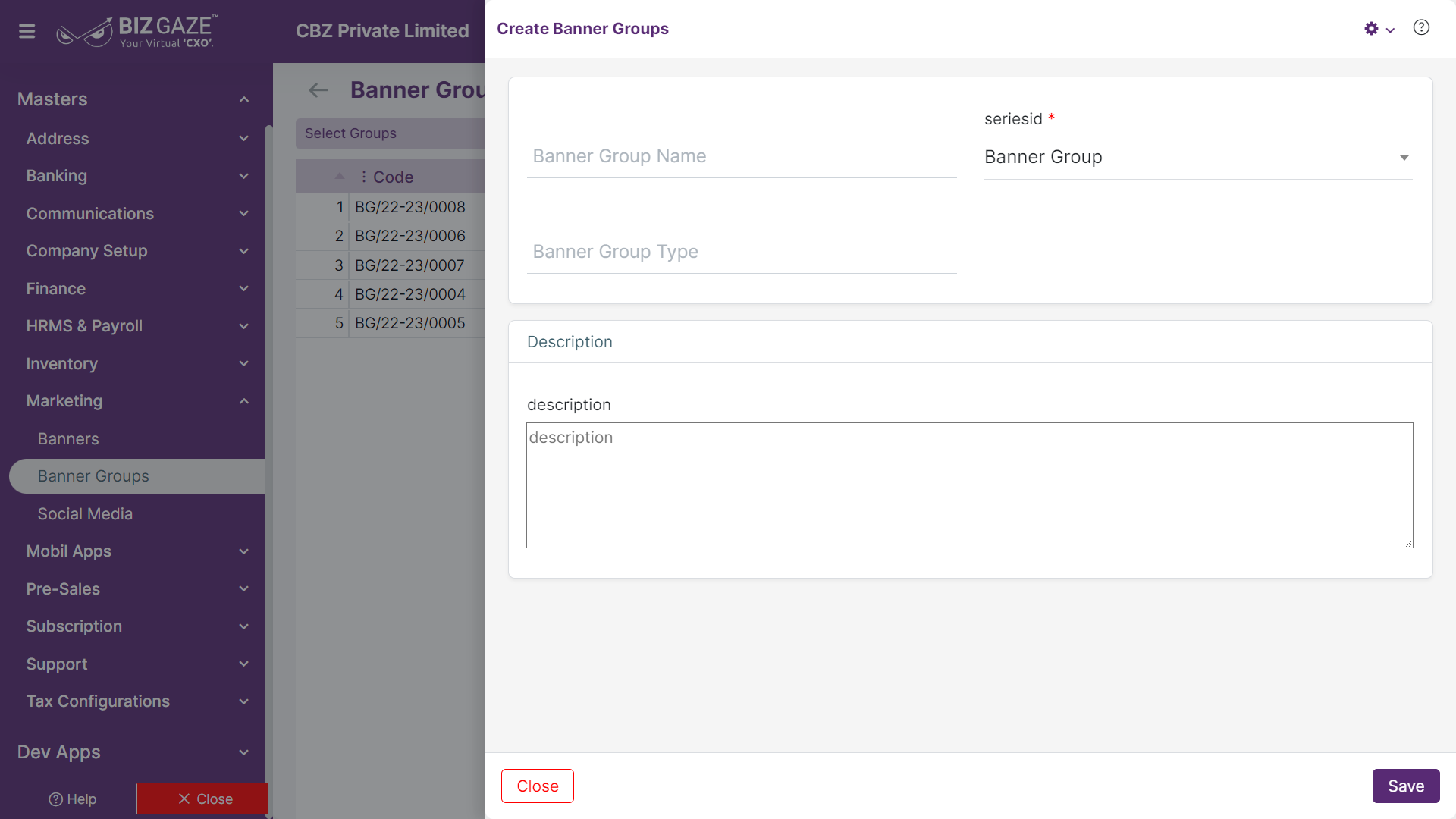Viewport: 1456px width, 819px height.
Task: Expand the Finance menu
Action: (136, 289)
